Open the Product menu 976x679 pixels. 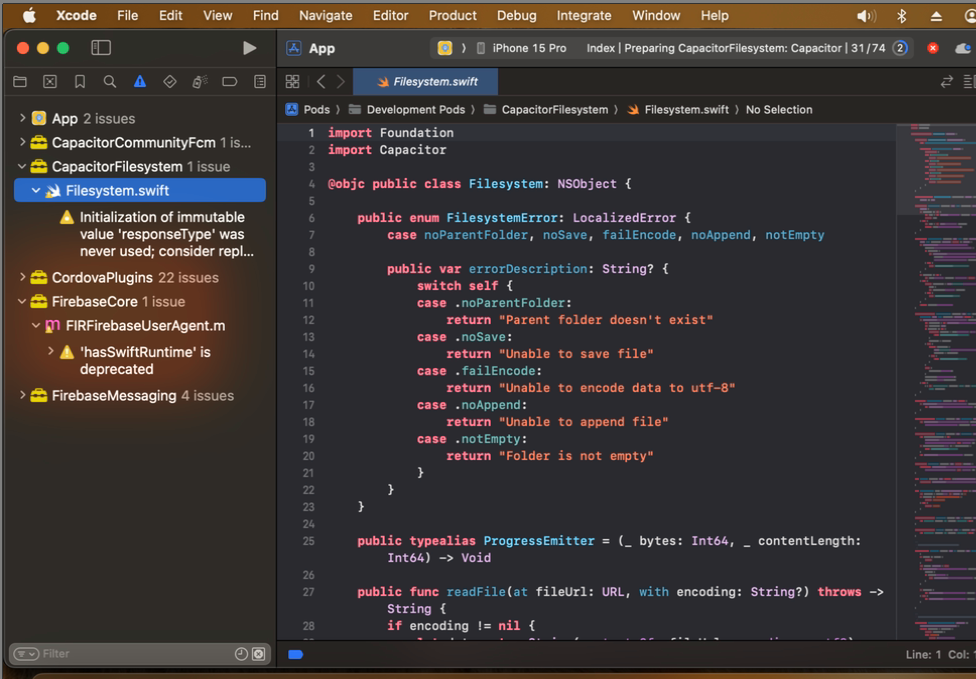[x=453, y=16]
